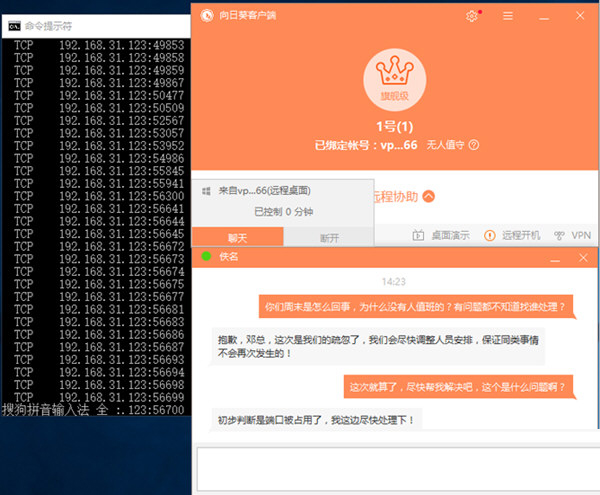The width and height of the screenshot is (600, 495).
Task: Click the chat timestamp 14:23
Action: pos(393,282)
